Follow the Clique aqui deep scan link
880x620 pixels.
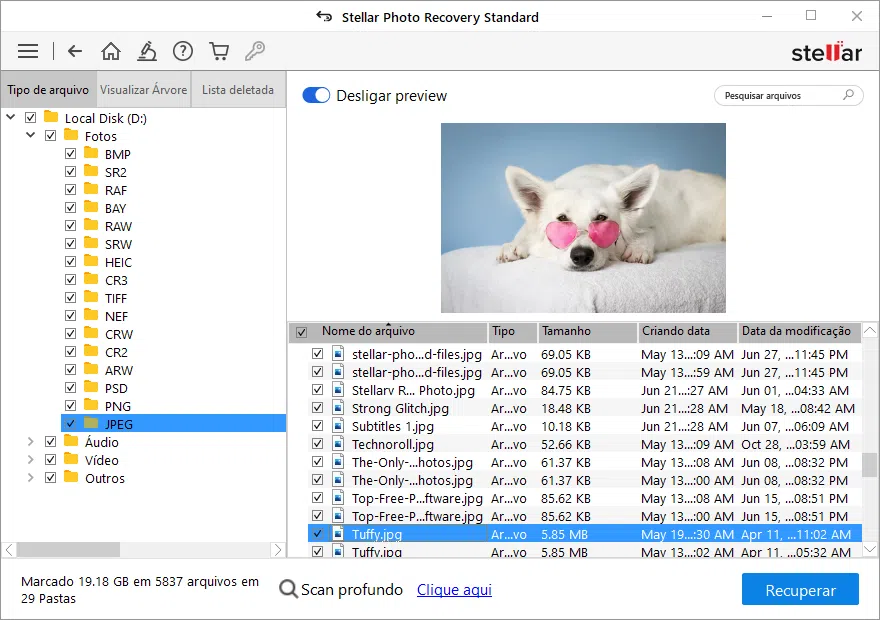click(454, 590)
